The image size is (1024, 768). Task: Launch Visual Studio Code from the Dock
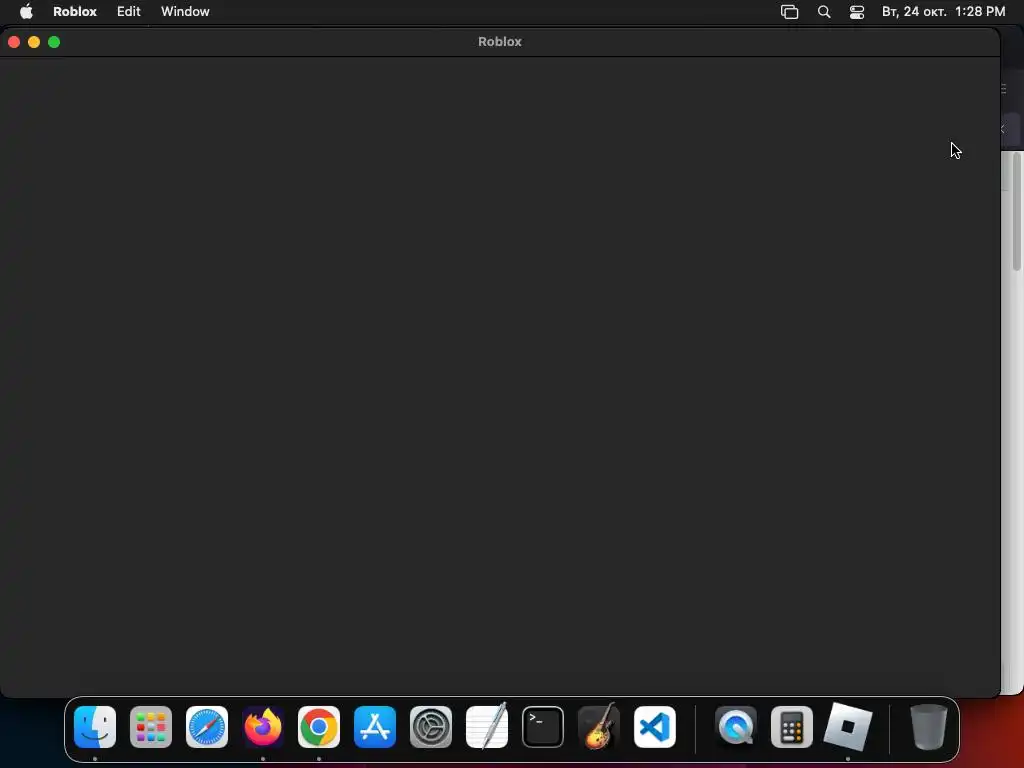655,727
